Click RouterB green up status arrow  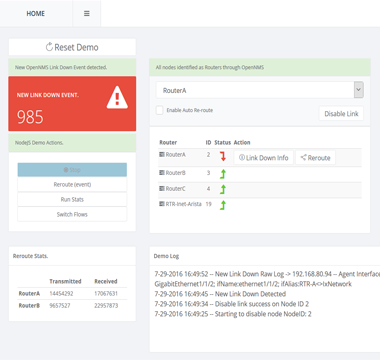(x=223, y=174)
